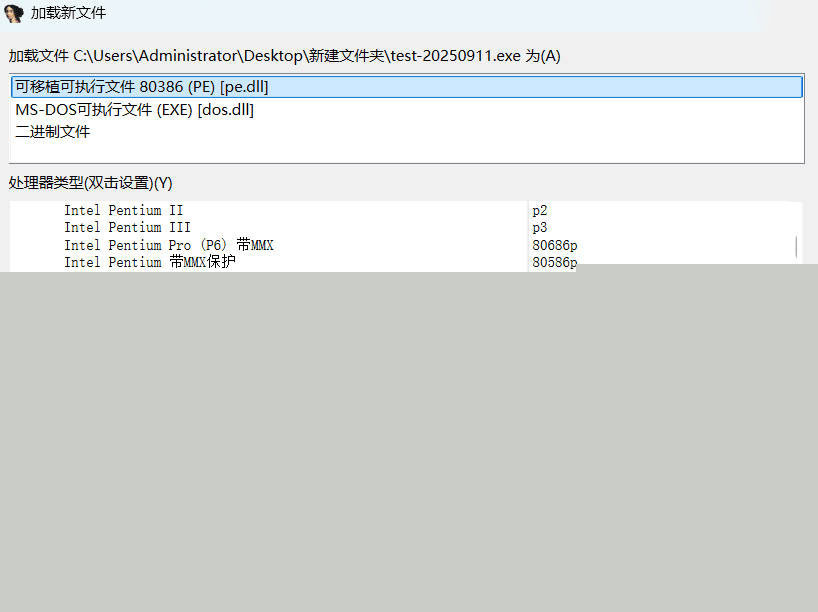Select 可移植可执行文件 80386 (PE) [pe.dll] loader

click(x=141, y=87)
